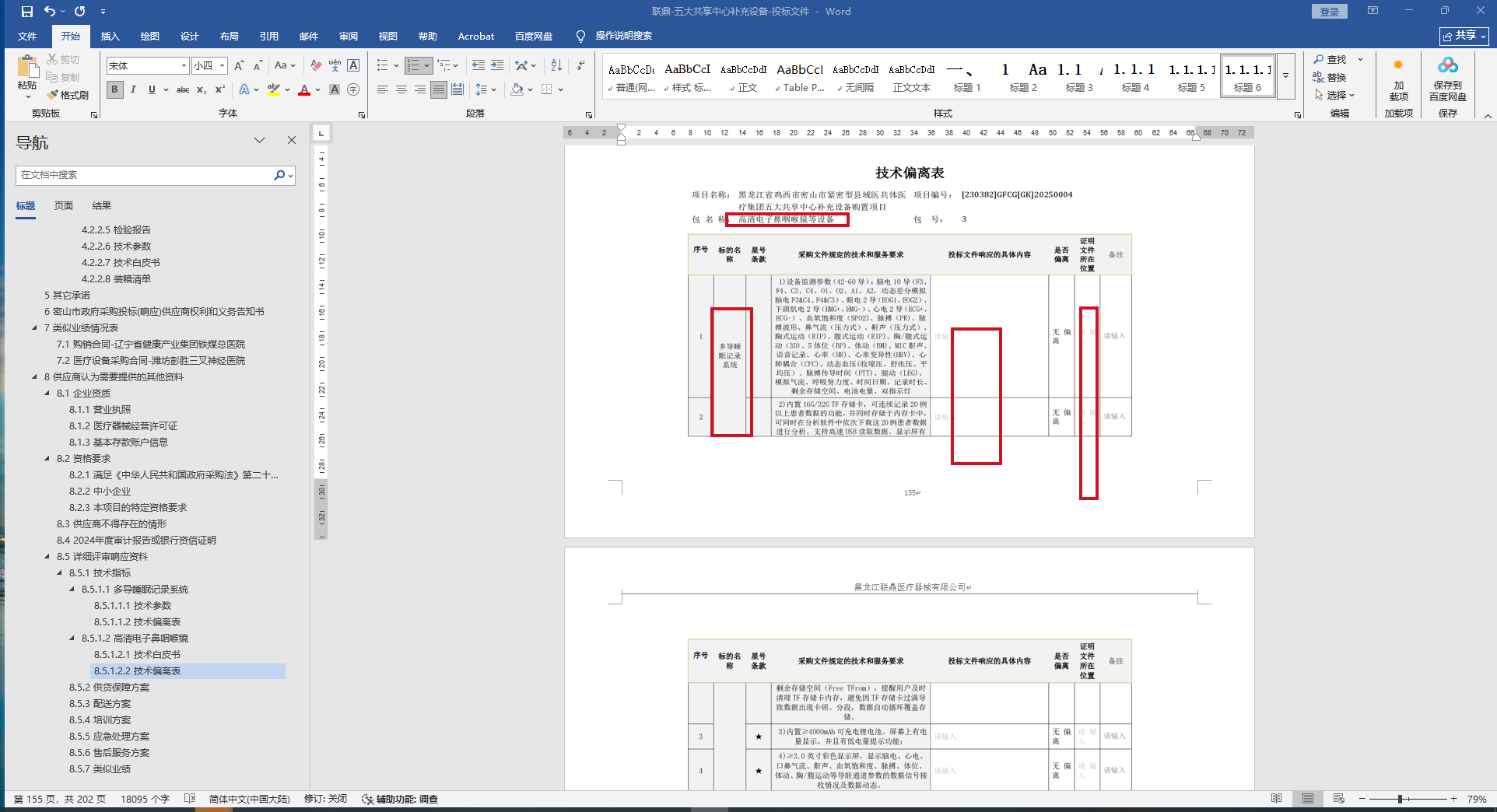Image resolution: width=1497 pixels, height=812 pixels.
Task: Click the zoom slider in the status bar
Action: tap(1399, 799)
